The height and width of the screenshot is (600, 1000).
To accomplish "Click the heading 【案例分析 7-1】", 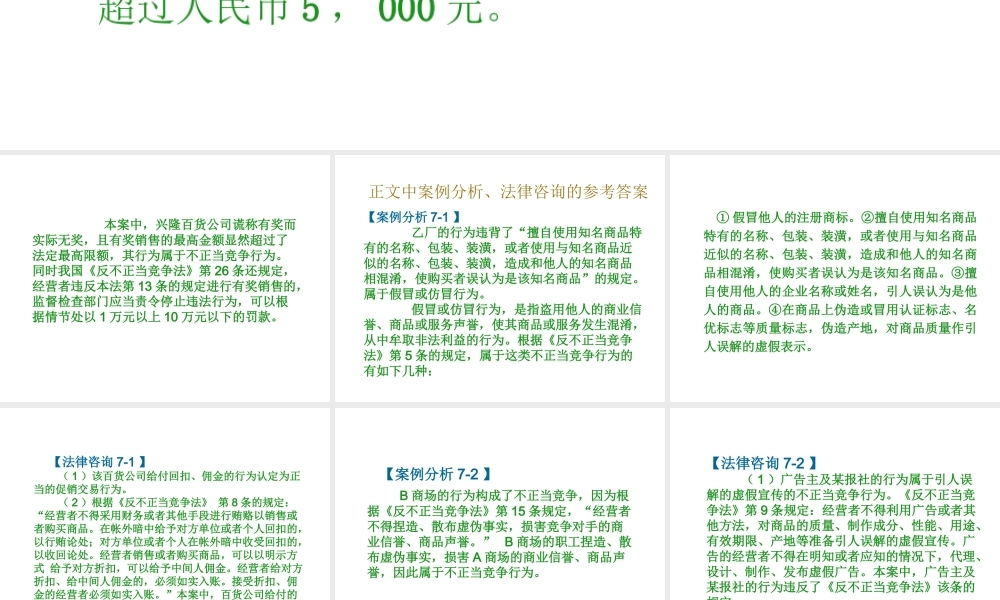I will tap(413, 217).
